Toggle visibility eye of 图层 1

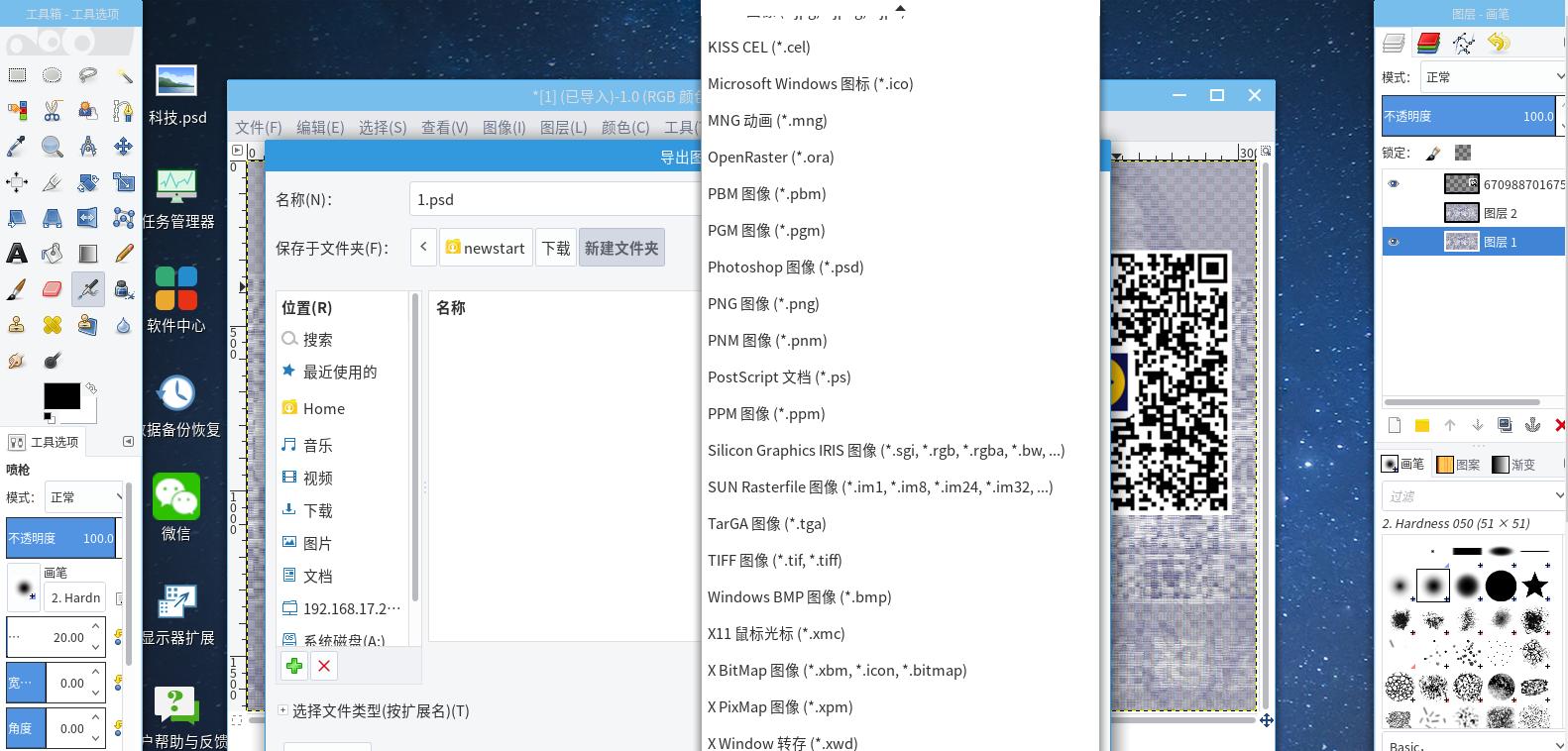point(1394,242)
